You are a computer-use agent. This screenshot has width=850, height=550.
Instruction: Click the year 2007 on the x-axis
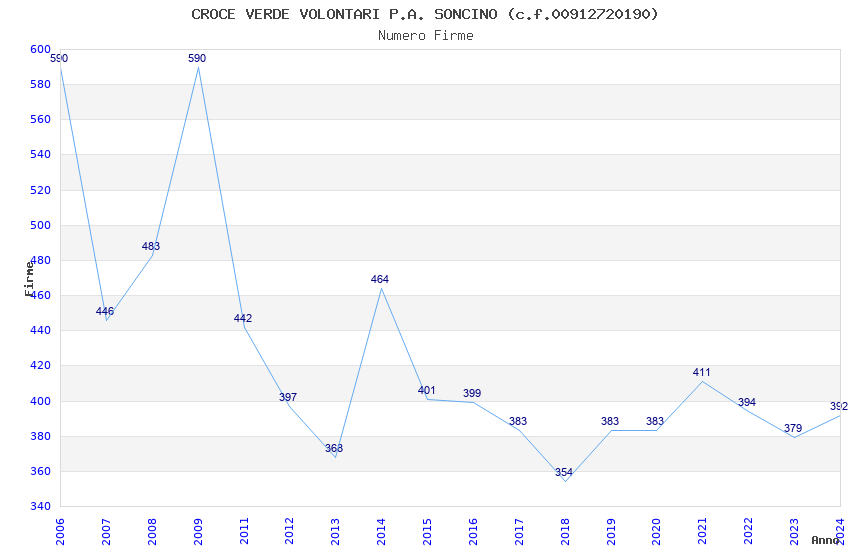(106, 531)
